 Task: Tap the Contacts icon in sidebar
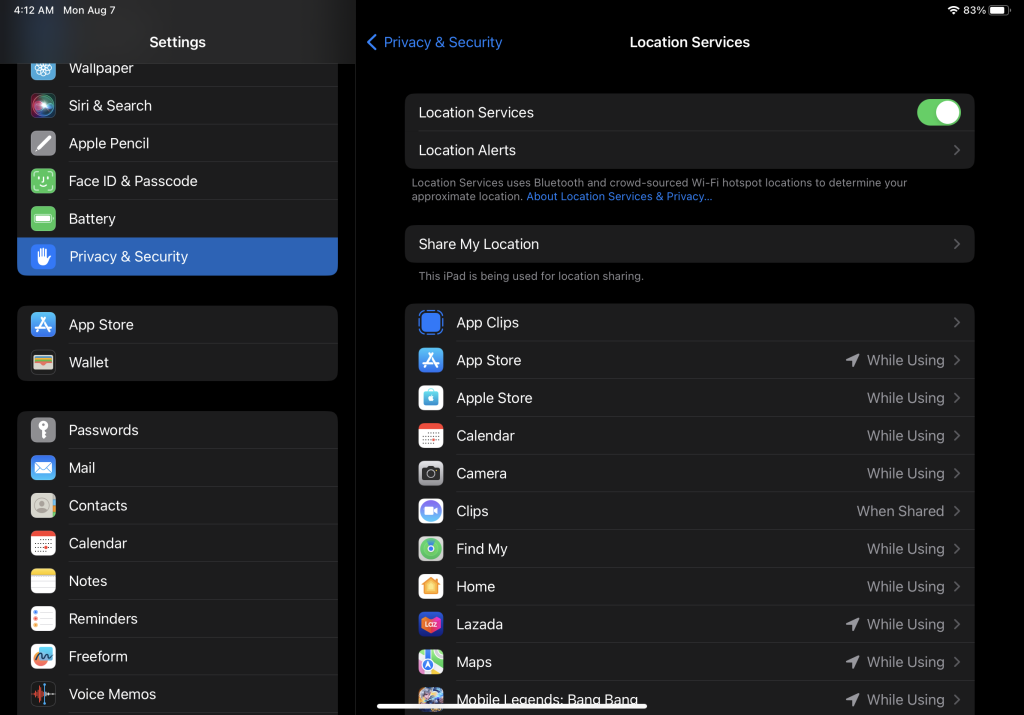tap(43, 506)
